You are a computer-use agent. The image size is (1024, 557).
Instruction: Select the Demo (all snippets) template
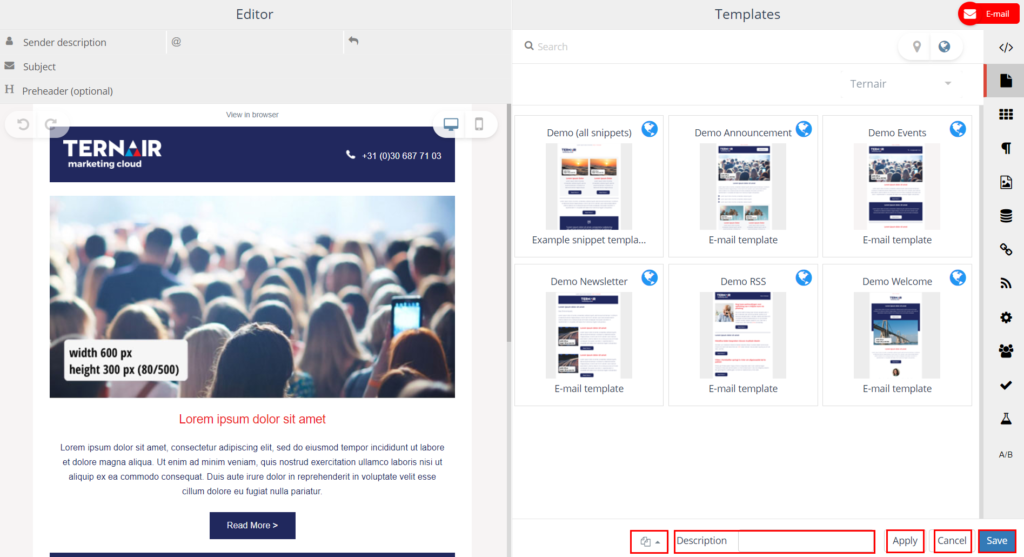tap(589, 186)
